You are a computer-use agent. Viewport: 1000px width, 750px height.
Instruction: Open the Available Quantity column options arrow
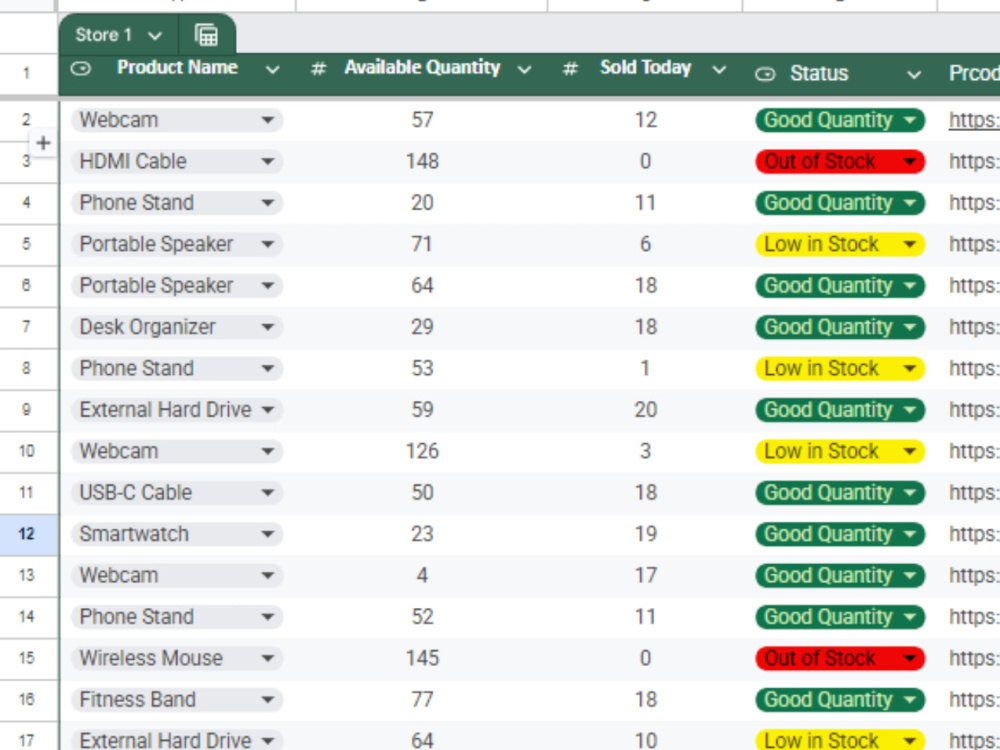pyautogui.click(x=524, y=70)
